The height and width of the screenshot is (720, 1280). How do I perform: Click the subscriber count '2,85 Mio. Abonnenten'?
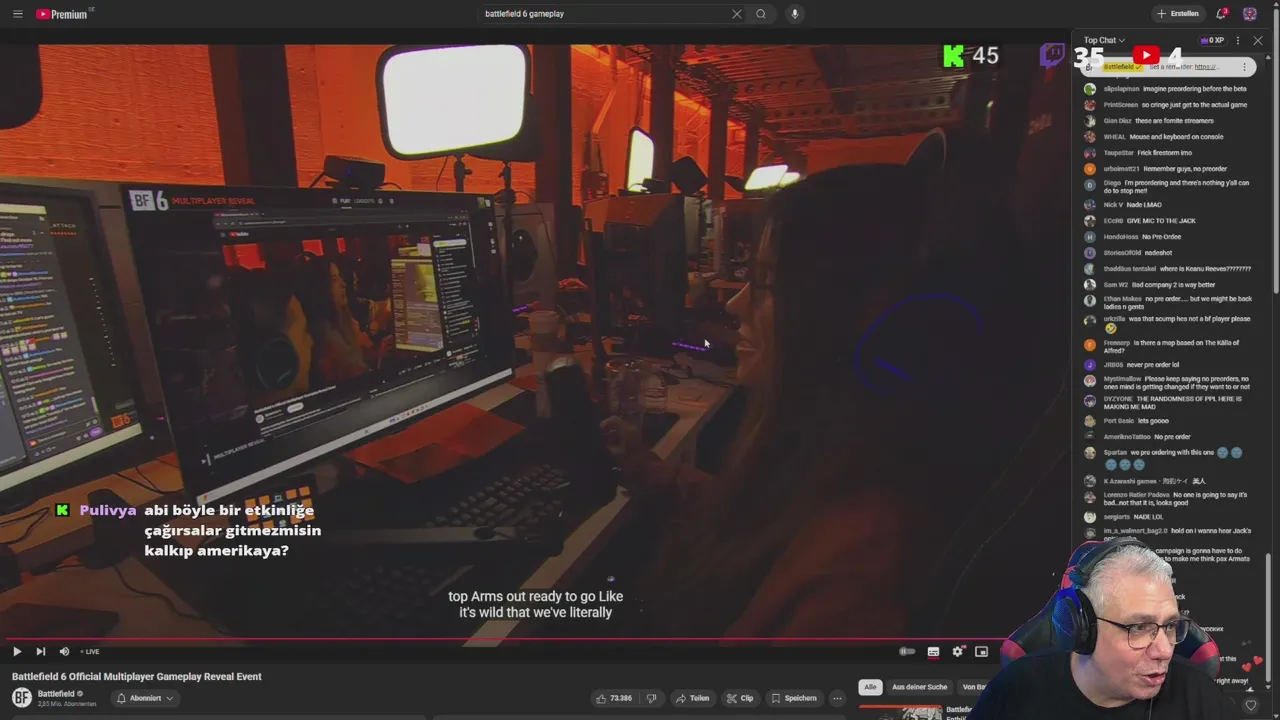click(67, 704)
